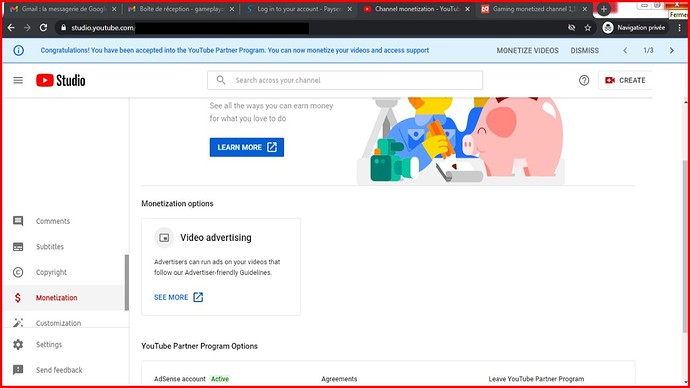This screenshot has height=388, width=690.
Task: Bookmark page with the star icon
Action: pos(588,28)
